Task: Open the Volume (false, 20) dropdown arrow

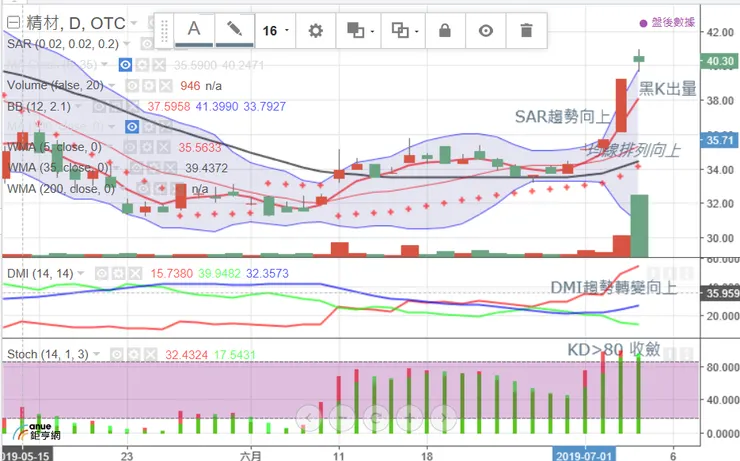Action: tap(112, 85)
